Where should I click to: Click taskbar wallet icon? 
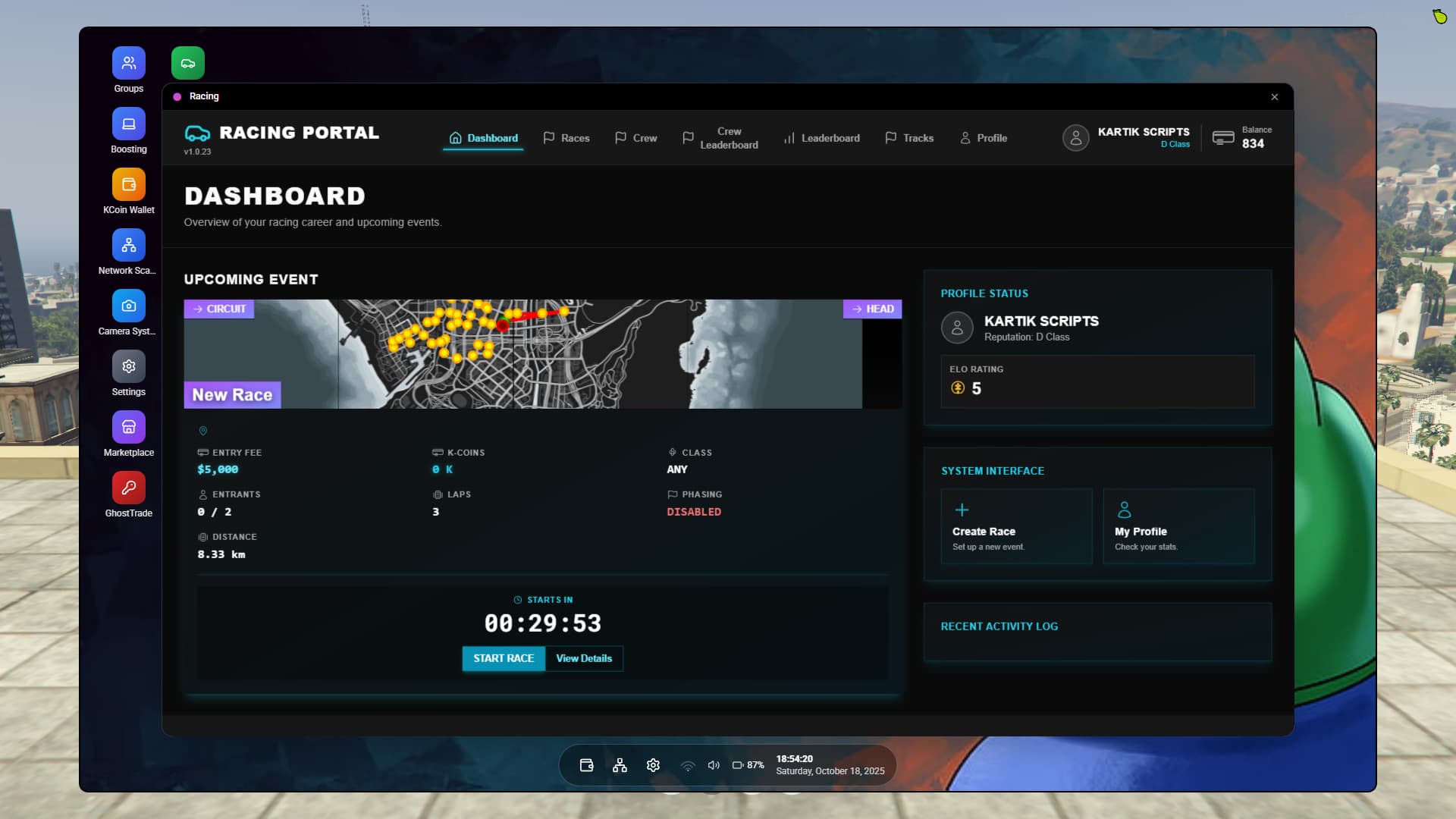[x=586, y=765]
